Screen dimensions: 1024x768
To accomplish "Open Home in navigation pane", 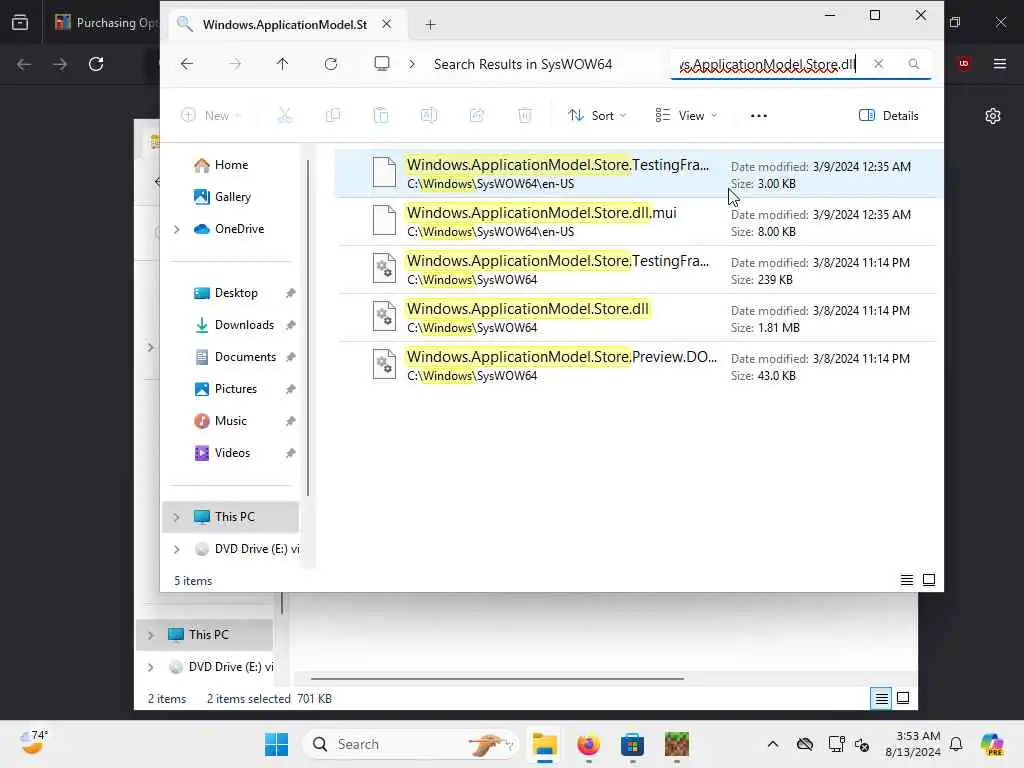I will (231, 165).
